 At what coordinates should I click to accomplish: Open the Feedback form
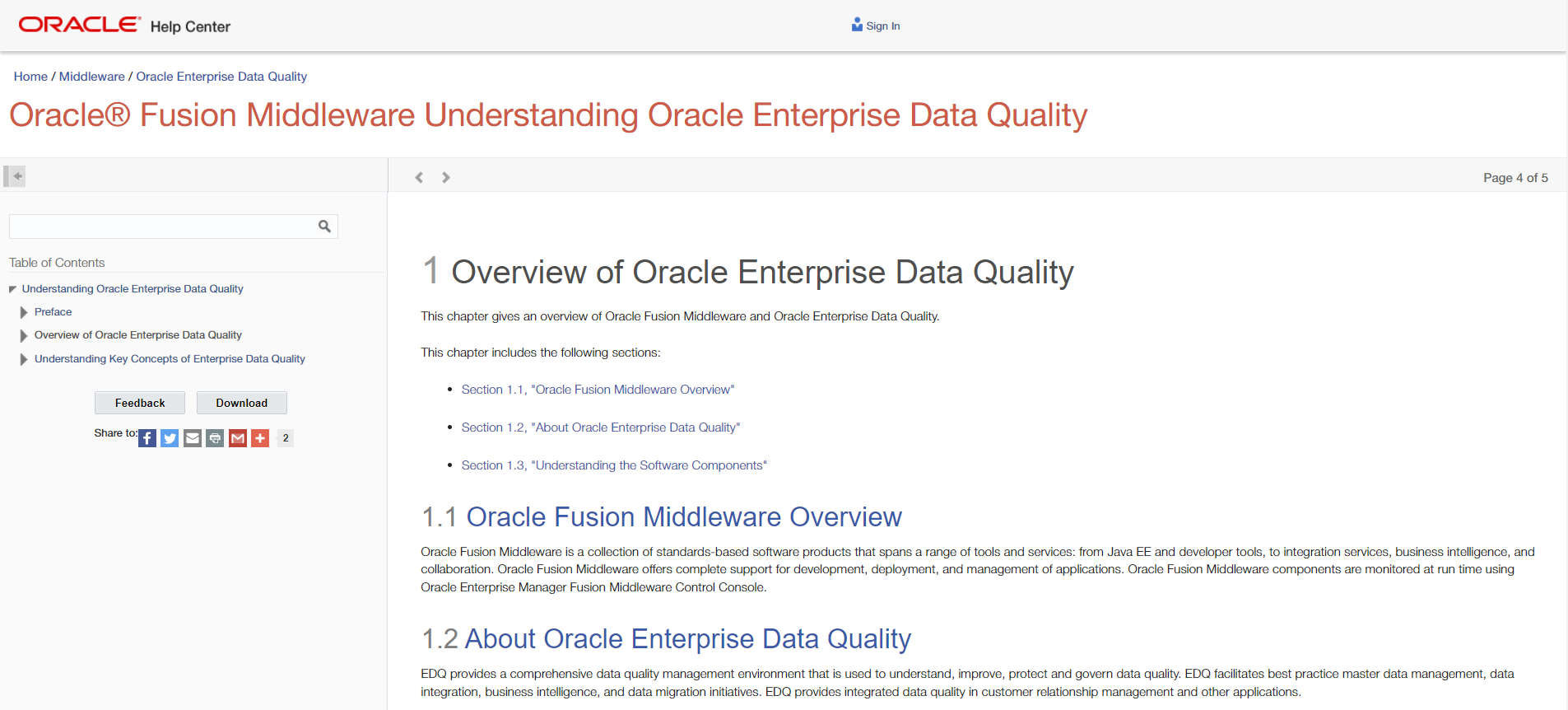tap(139, 403)
